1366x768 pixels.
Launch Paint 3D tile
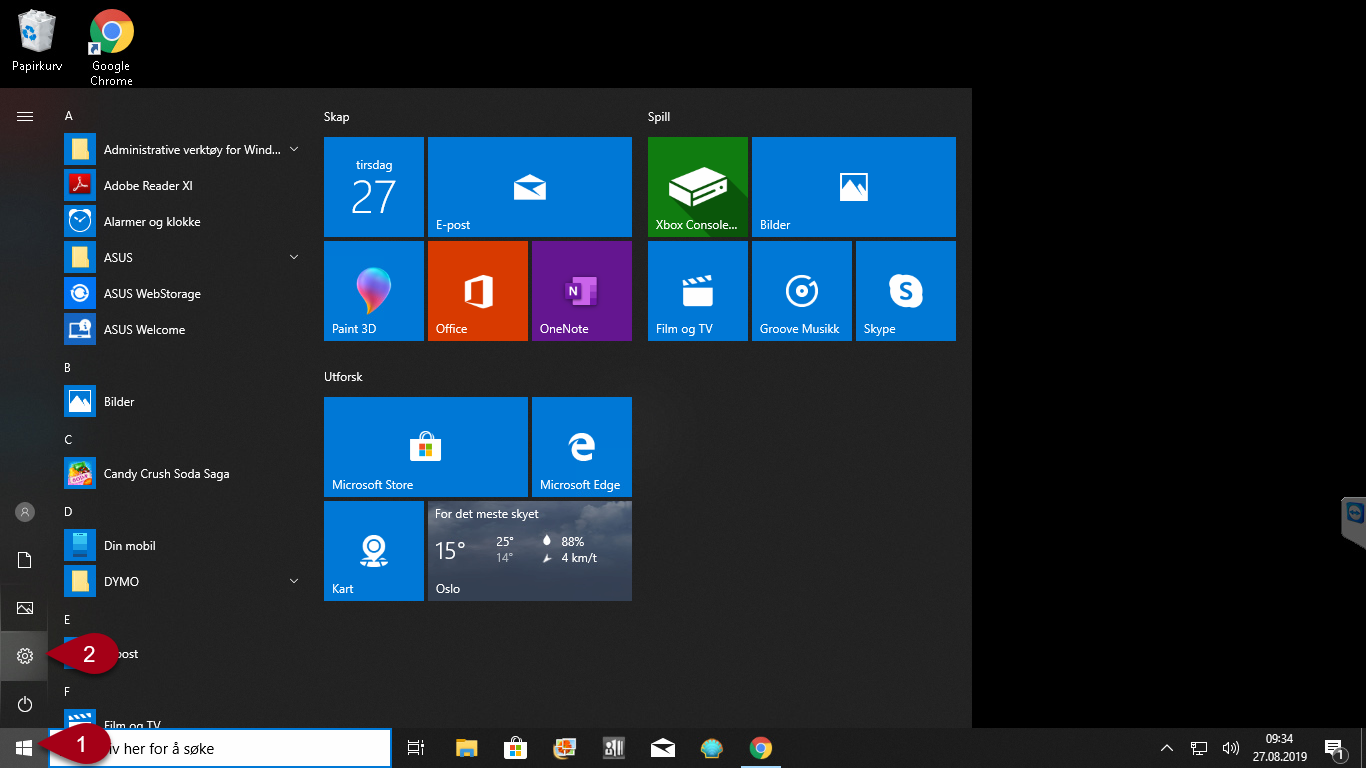pos(374,291)
